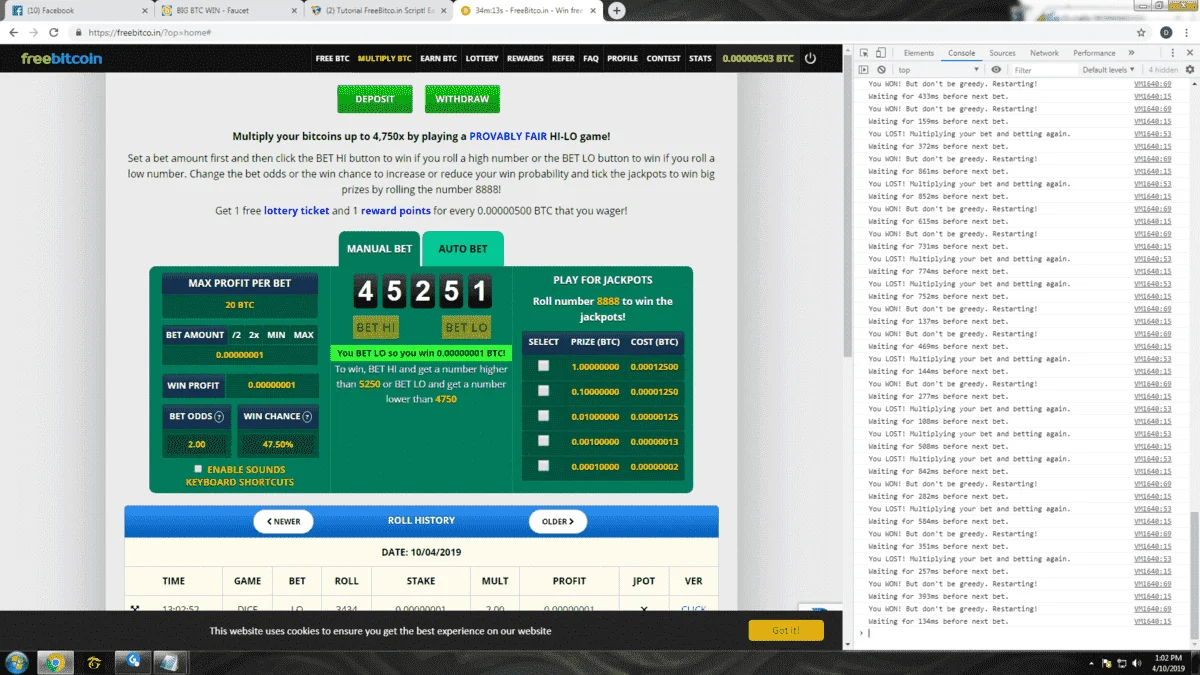Click the BET LO button
The image size is (1200, 675).
(466, 327)
